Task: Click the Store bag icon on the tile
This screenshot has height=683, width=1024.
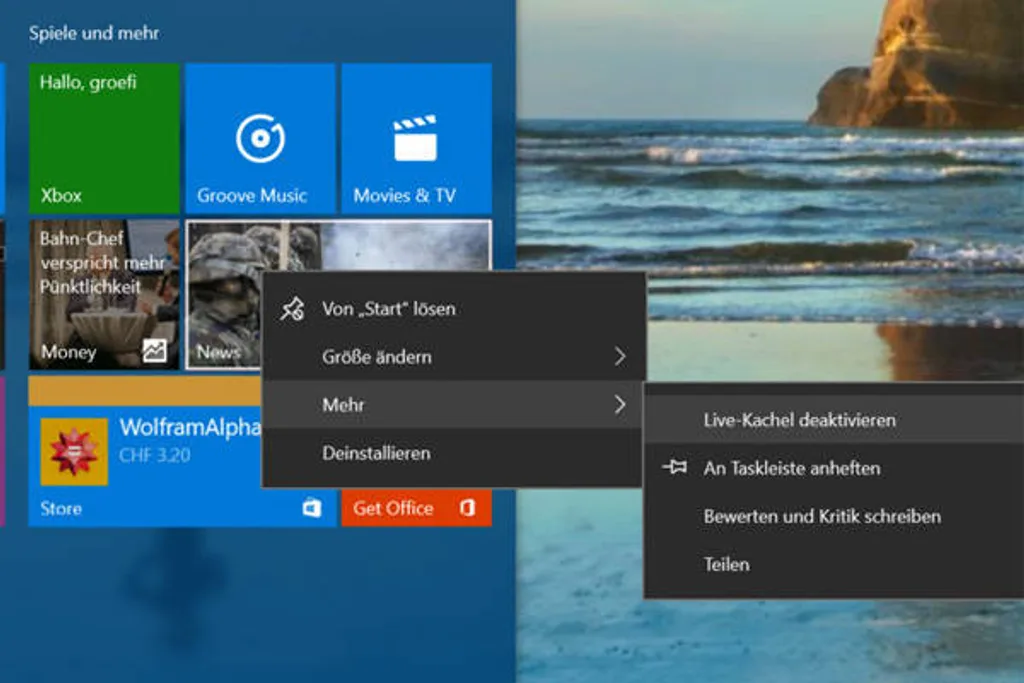Action: tap(312, 507)
